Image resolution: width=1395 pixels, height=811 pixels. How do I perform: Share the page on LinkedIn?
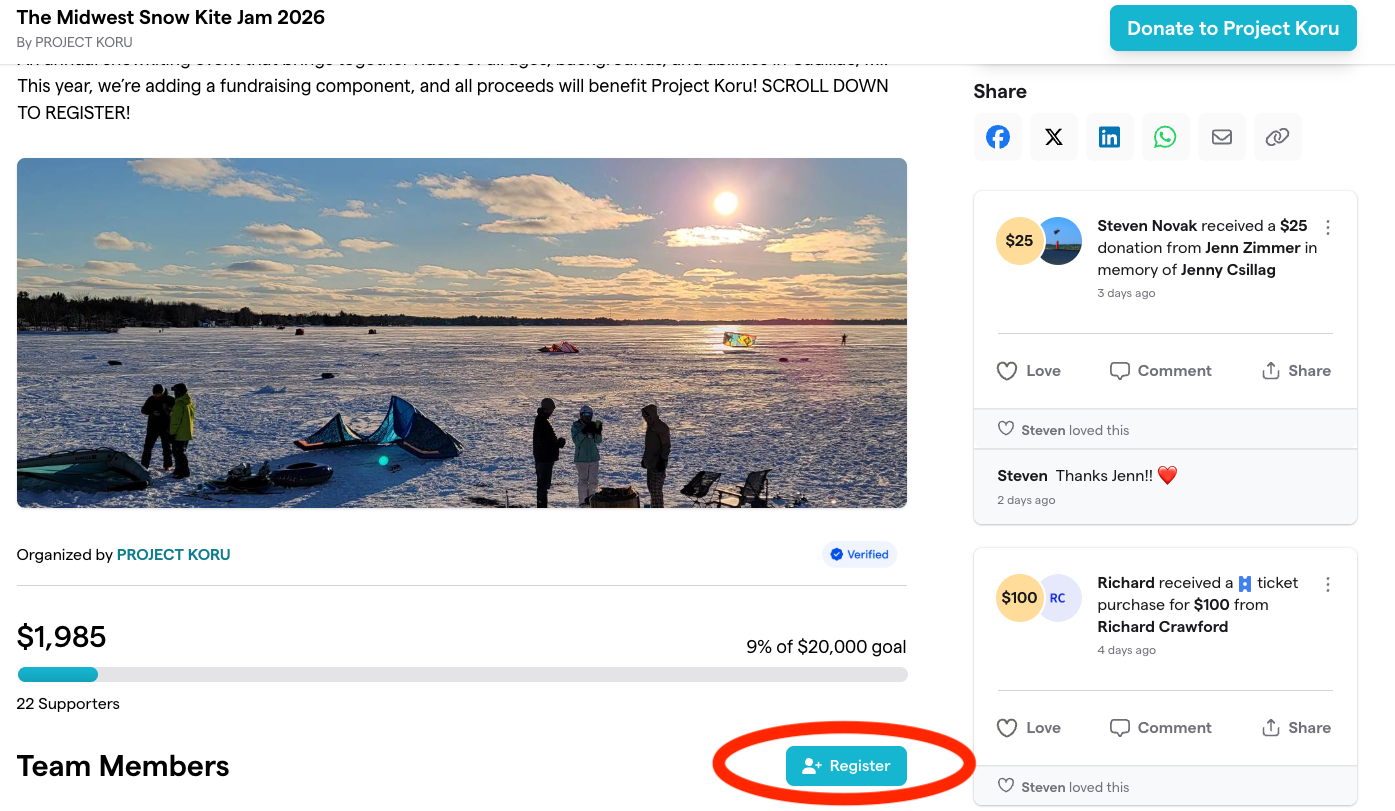(1110, 137)
